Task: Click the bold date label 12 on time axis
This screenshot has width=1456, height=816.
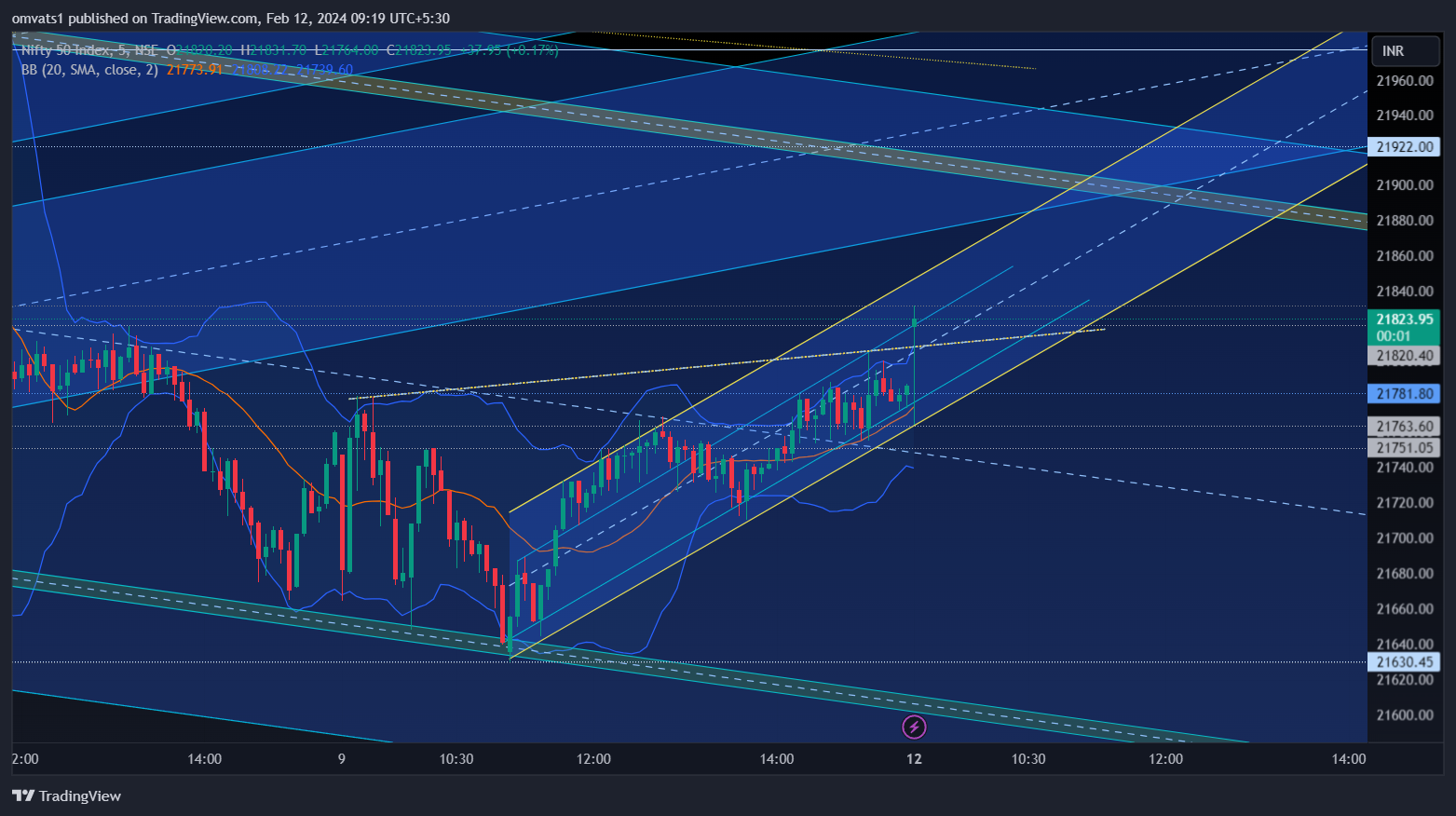Action: click(x=914, y=759)
